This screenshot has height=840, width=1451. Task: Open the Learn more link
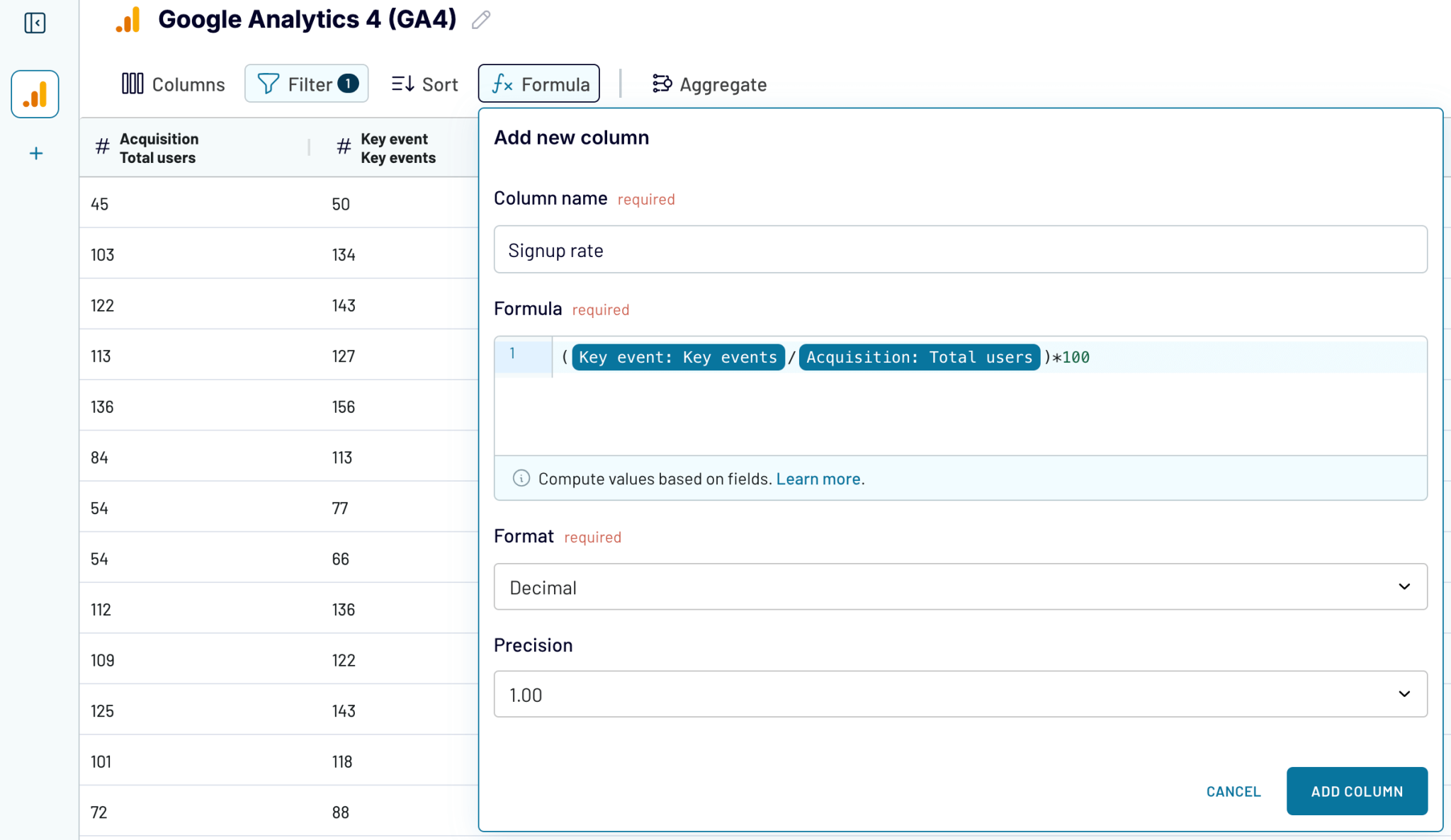pos(818,479)
